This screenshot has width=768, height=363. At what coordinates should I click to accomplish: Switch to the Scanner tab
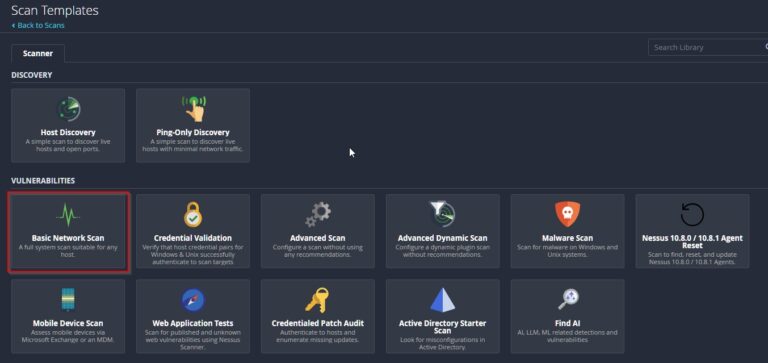(38, 53)
